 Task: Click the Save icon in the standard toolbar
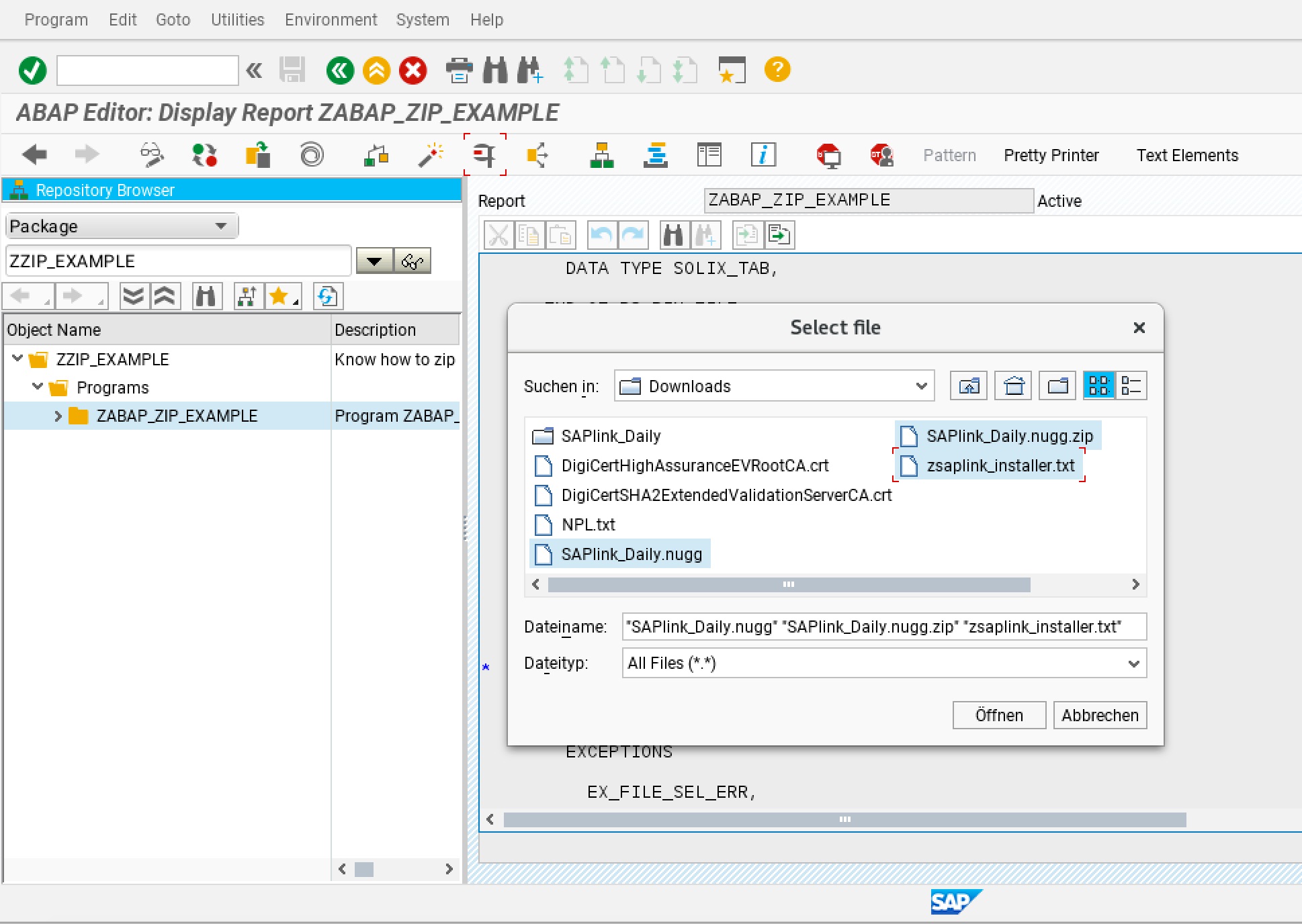pos(292,70)
